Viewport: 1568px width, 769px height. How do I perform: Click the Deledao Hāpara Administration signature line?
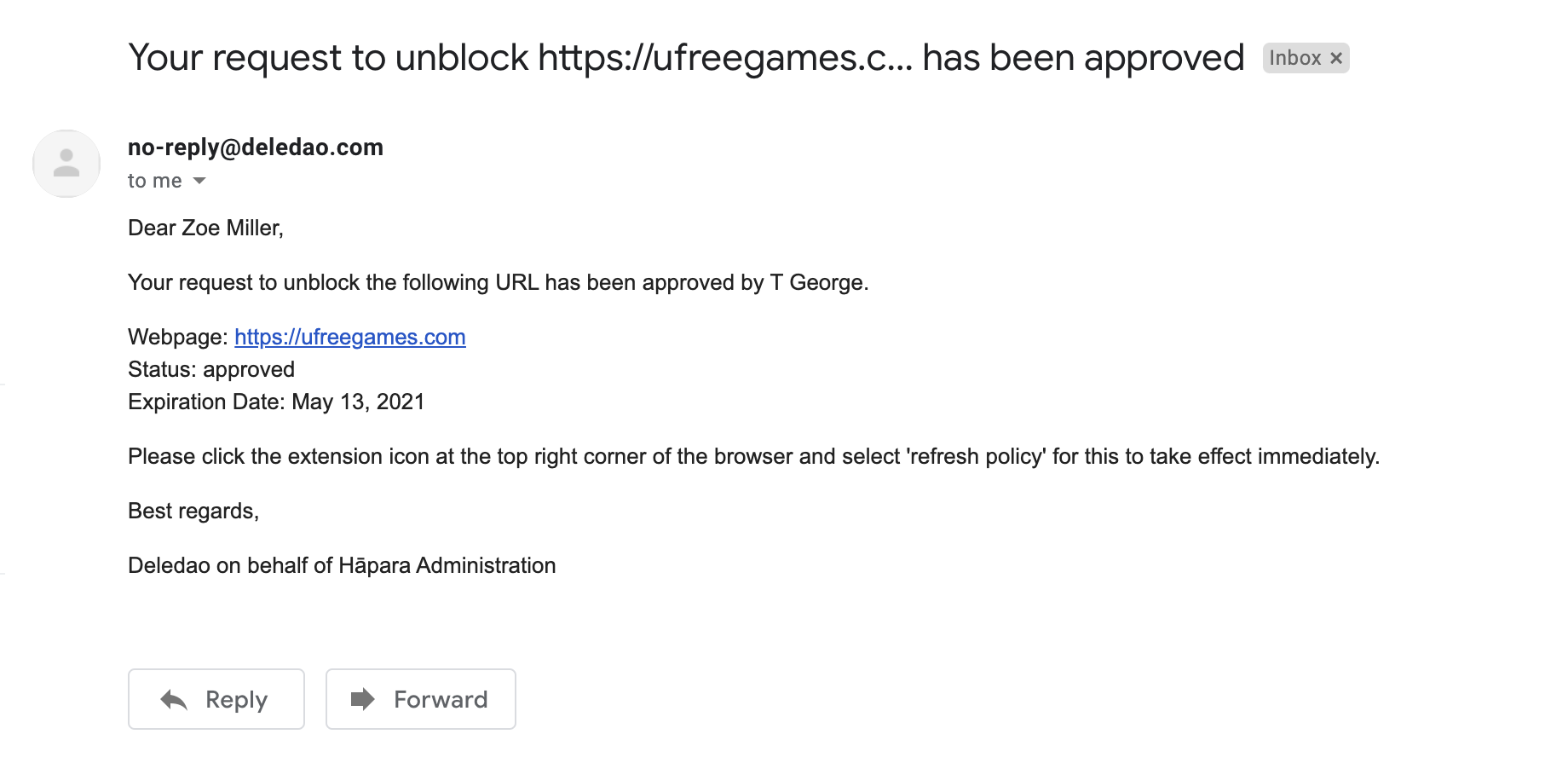342,565
